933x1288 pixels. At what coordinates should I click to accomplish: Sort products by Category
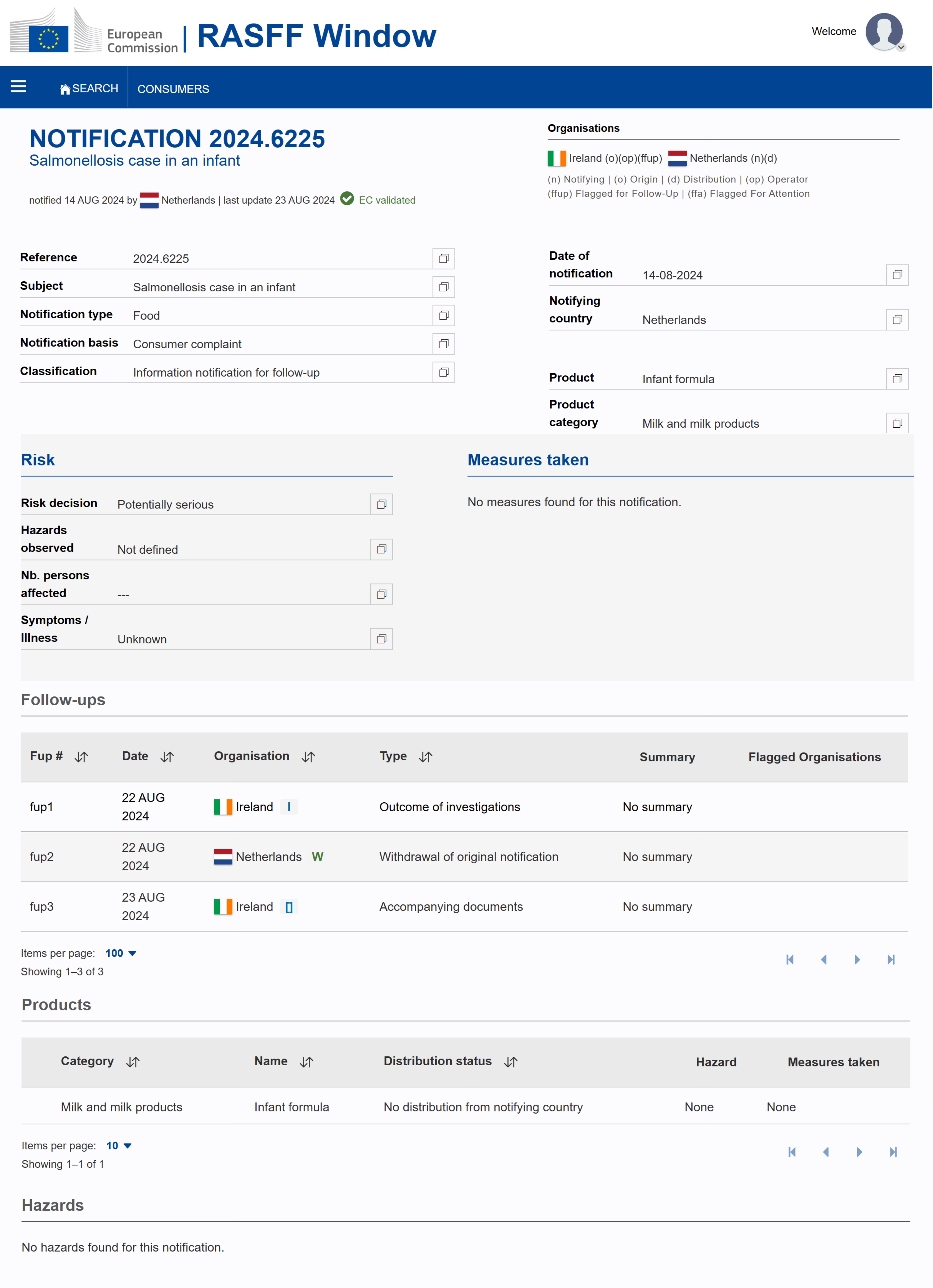click(x=133, y=1062)
